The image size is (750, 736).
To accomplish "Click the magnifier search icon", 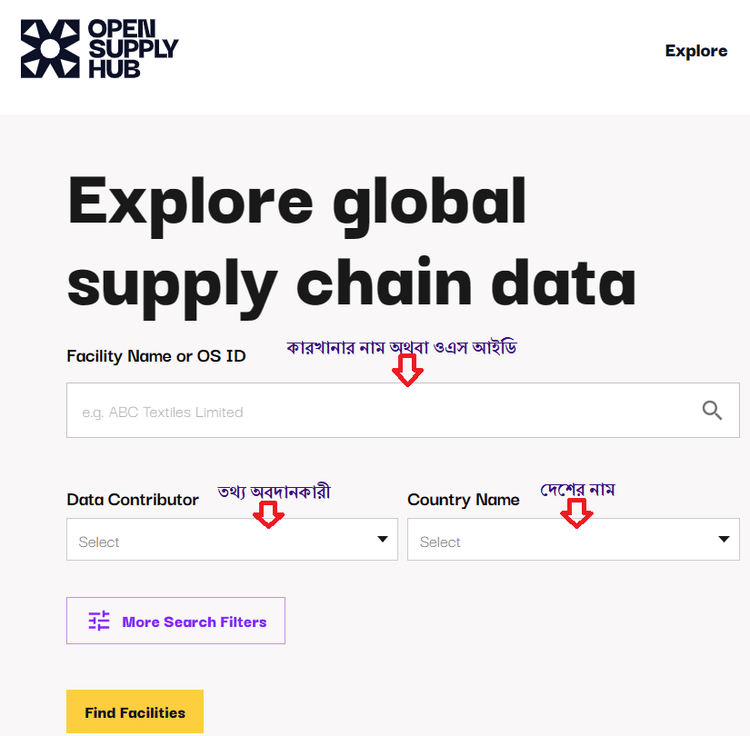I will tap(712, 410).
